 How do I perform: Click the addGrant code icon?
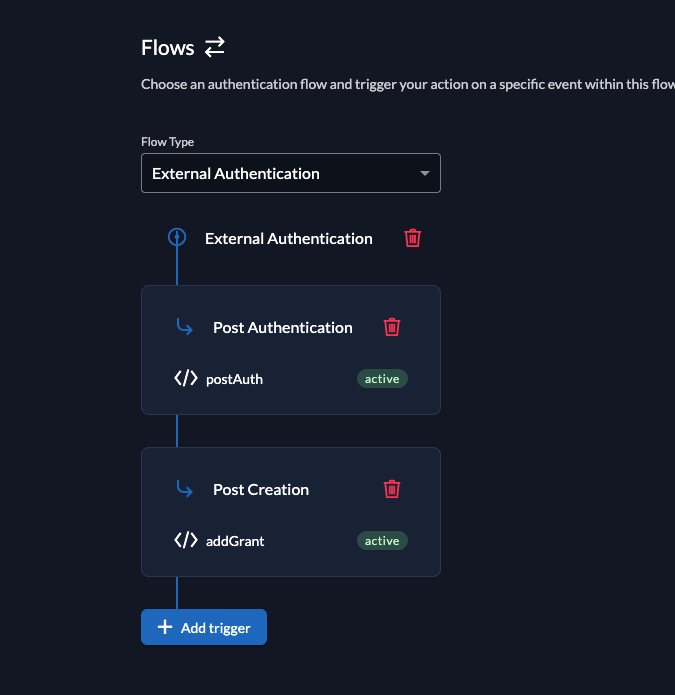tap(186, 541)
